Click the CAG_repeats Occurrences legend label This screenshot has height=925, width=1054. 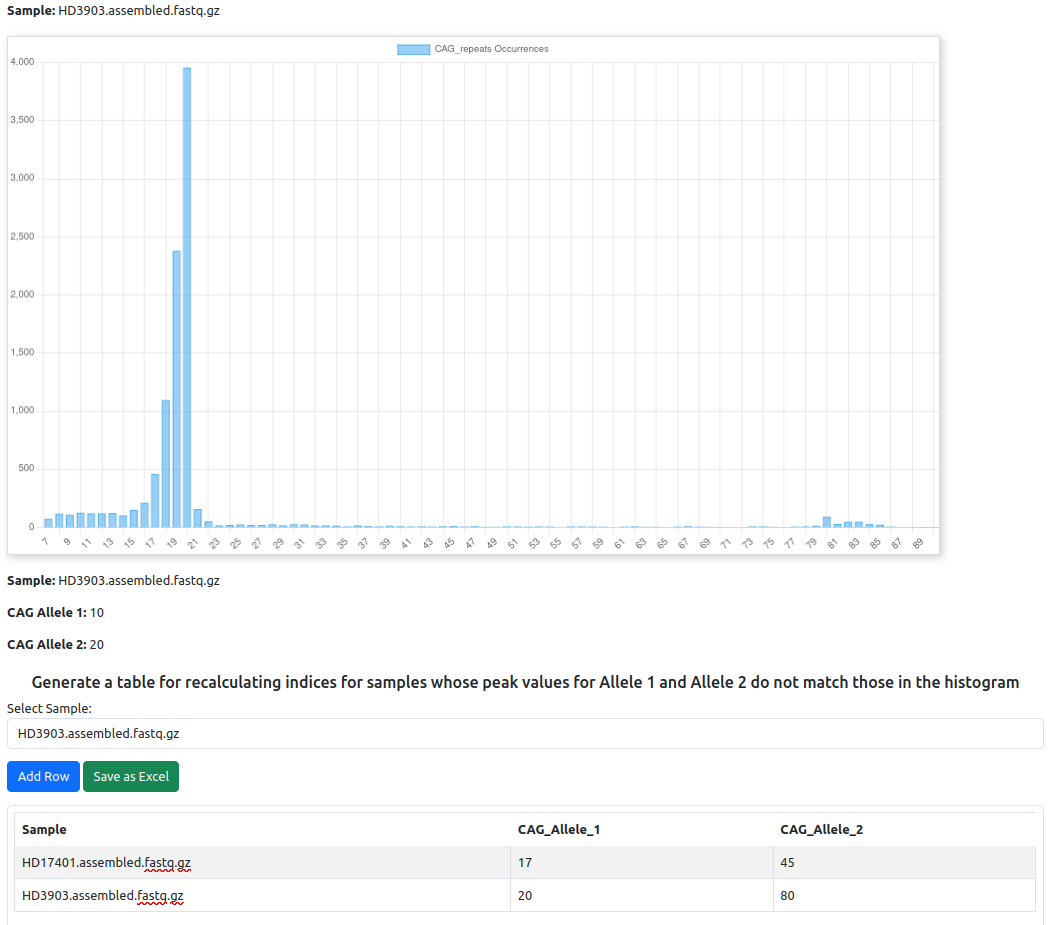click(491, 49)
